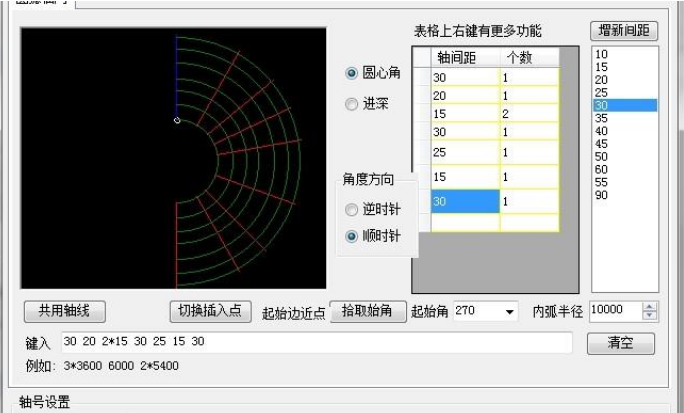Click the 个数 column header
Image resolution: width=684 pixels, height=413 pixels.
(529, 58)
